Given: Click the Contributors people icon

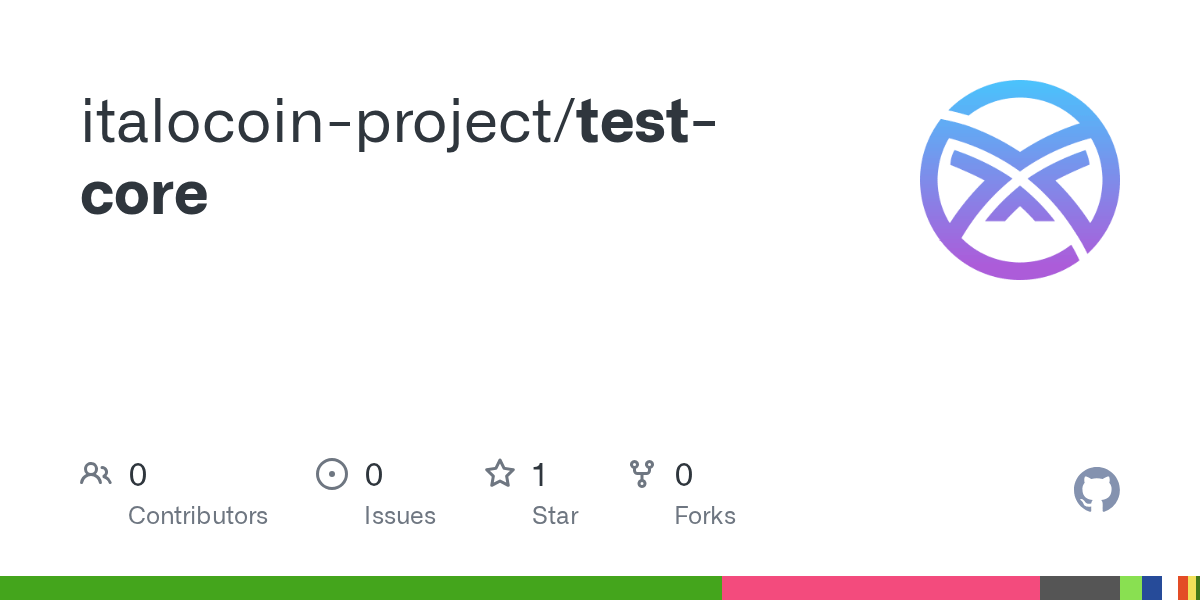Looking at the screenshot, I should pos(96,474).
